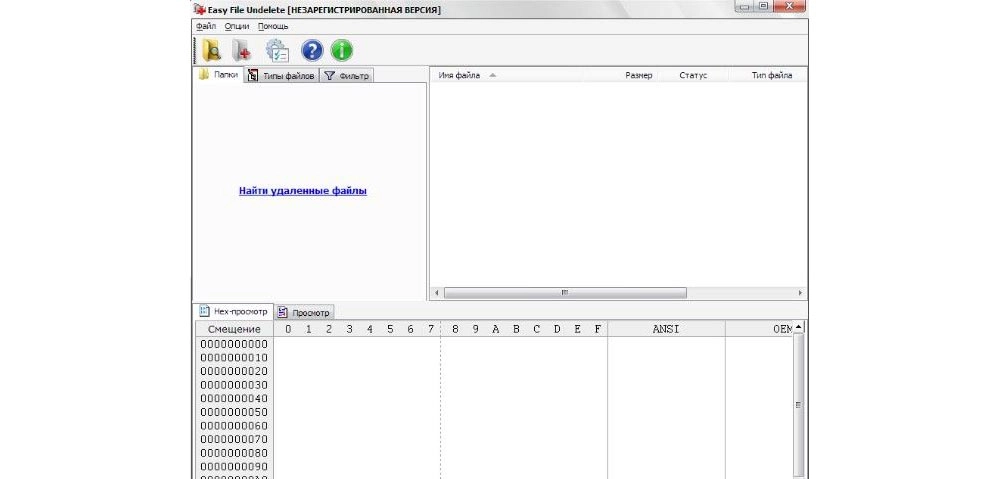Open help via blue question icon
The image size is (1000, 479).
pyautogui.click(x=312, y=50)
